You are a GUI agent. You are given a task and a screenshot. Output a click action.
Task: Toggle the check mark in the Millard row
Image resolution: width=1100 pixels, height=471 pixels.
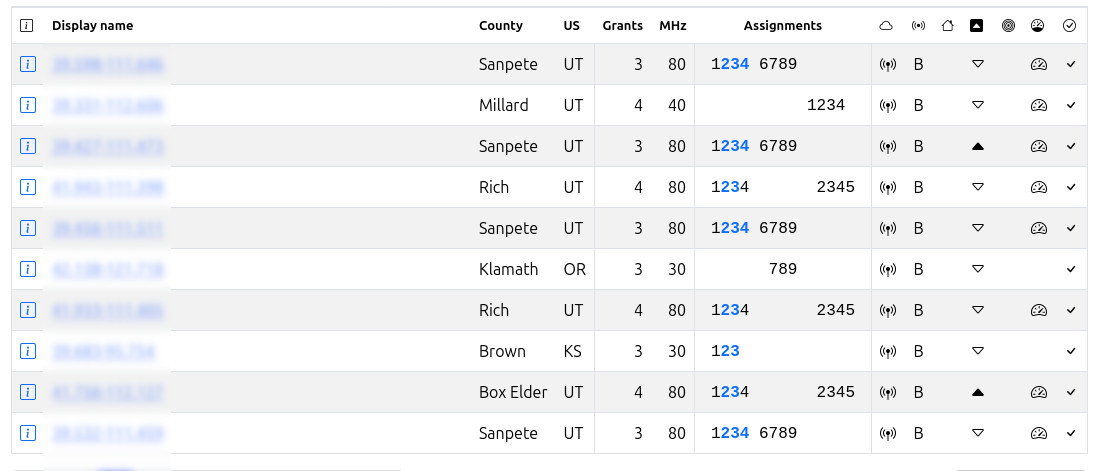(x=1071, y=105)
